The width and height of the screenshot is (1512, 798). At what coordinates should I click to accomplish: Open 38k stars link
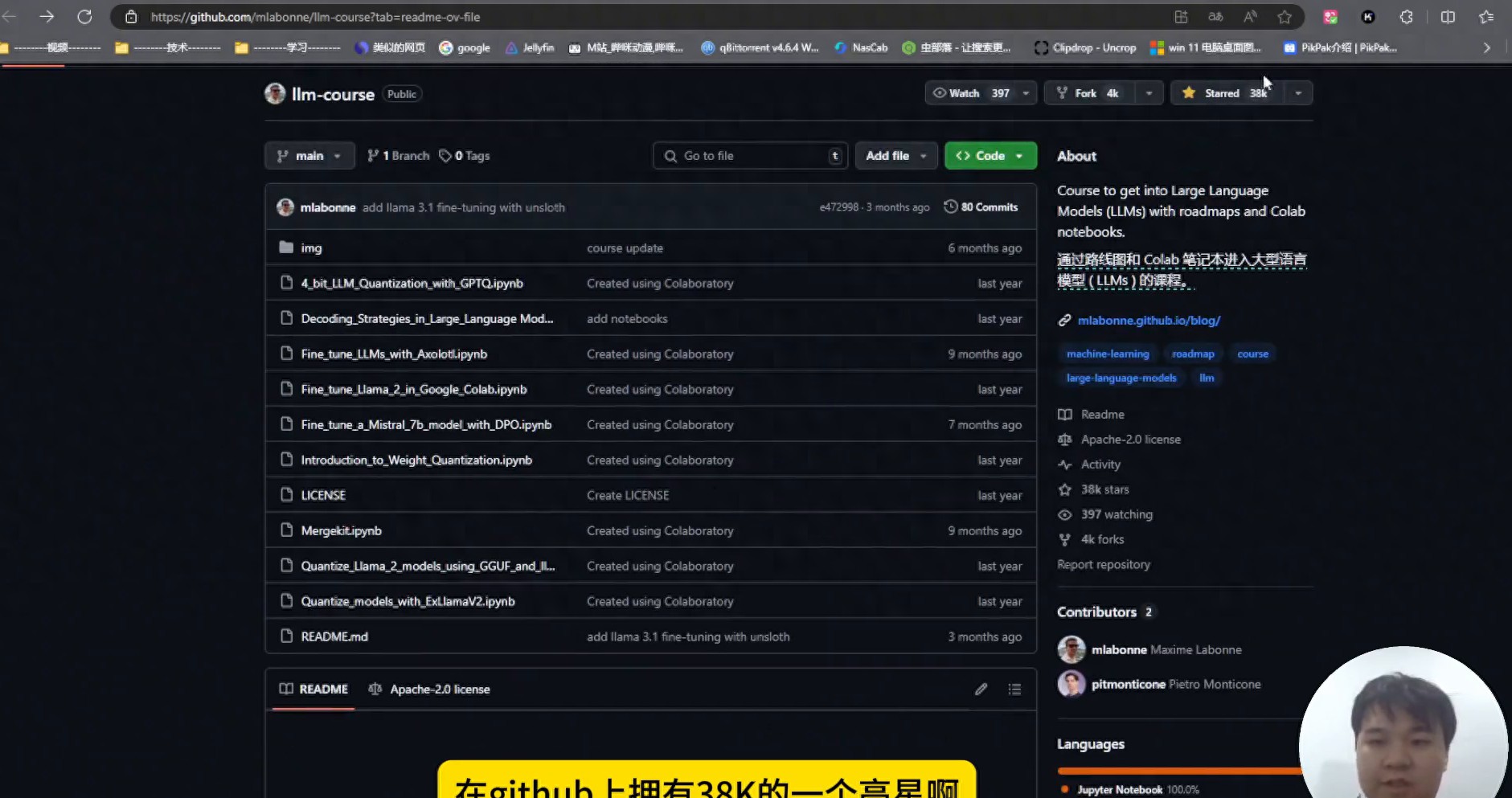1104,489
